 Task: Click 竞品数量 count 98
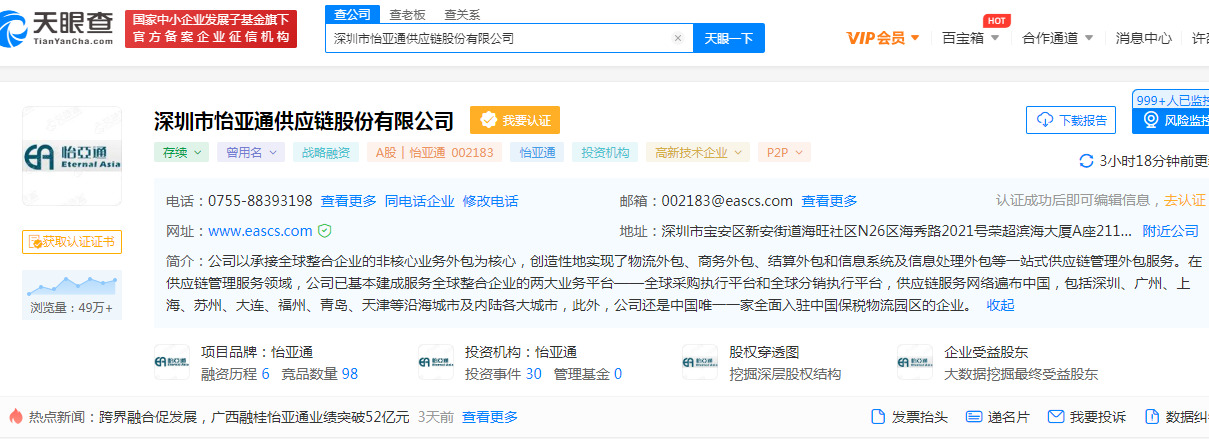[x=349, y=374]
